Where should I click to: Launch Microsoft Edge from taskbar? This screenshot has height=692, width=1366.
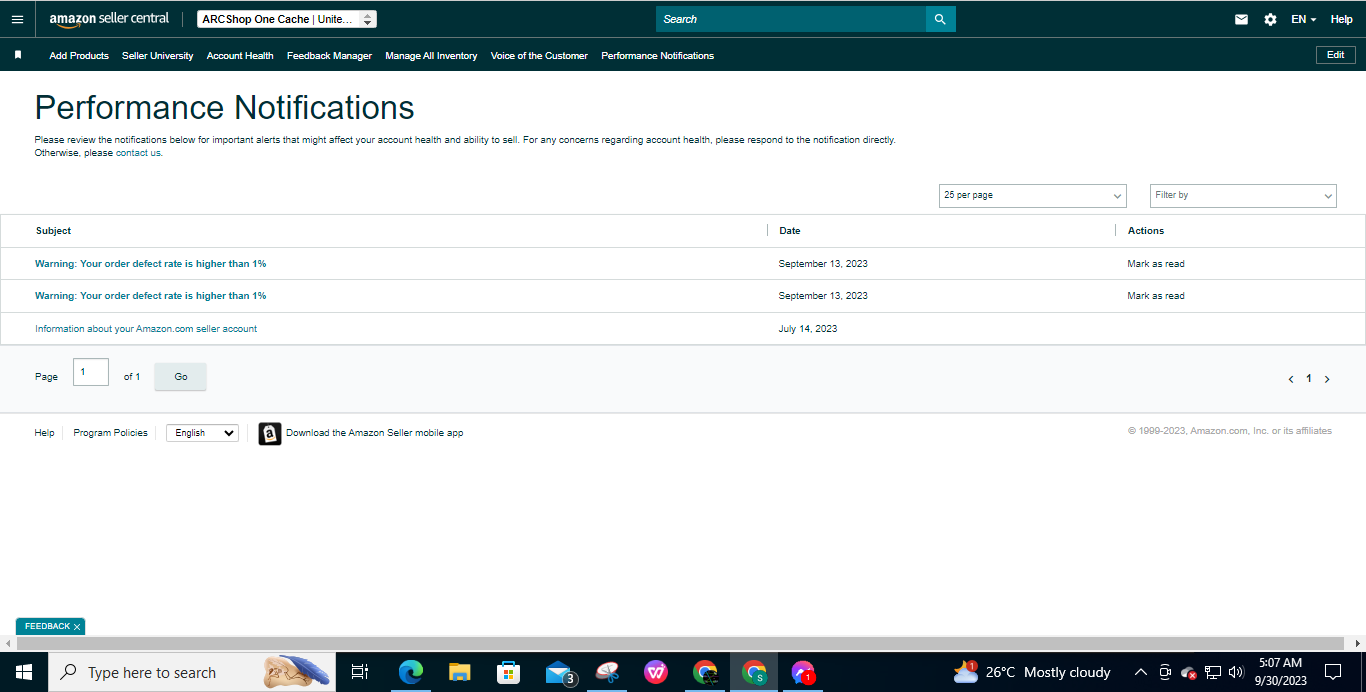click(x=410, y=672)
